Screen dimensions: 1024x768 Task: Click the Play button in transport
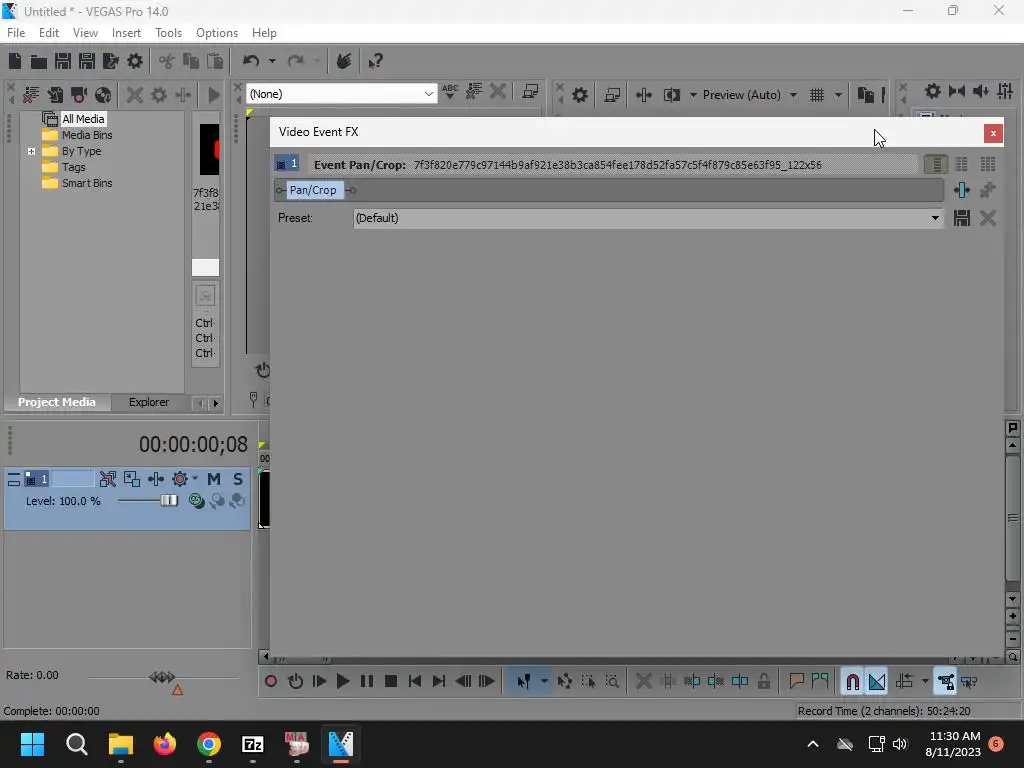pos(343,682)
